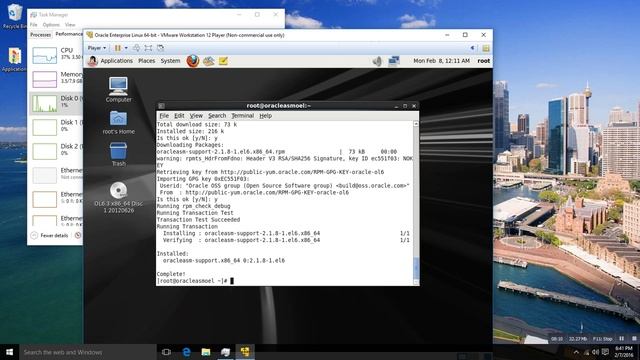Open the Player menu dropdown in VMware
This screenshot has width=640, height=360.
click(97, 48)
